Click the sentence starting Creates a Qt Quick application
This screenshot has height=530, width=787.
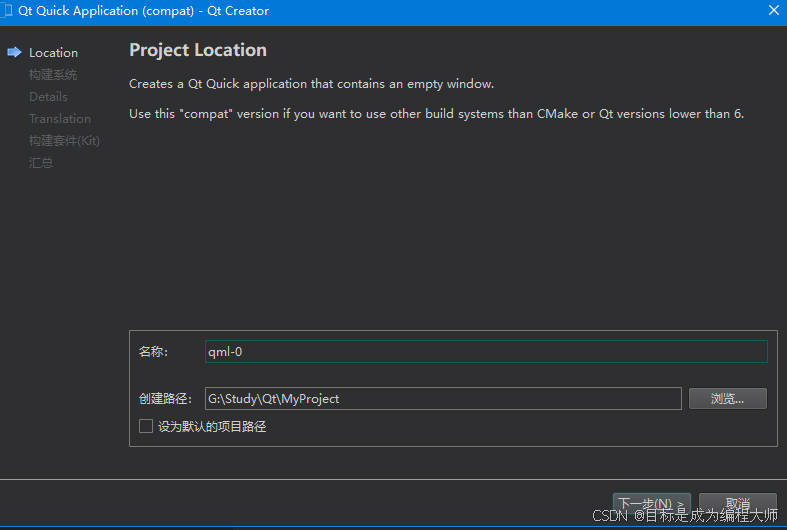(x=311, y=84)
